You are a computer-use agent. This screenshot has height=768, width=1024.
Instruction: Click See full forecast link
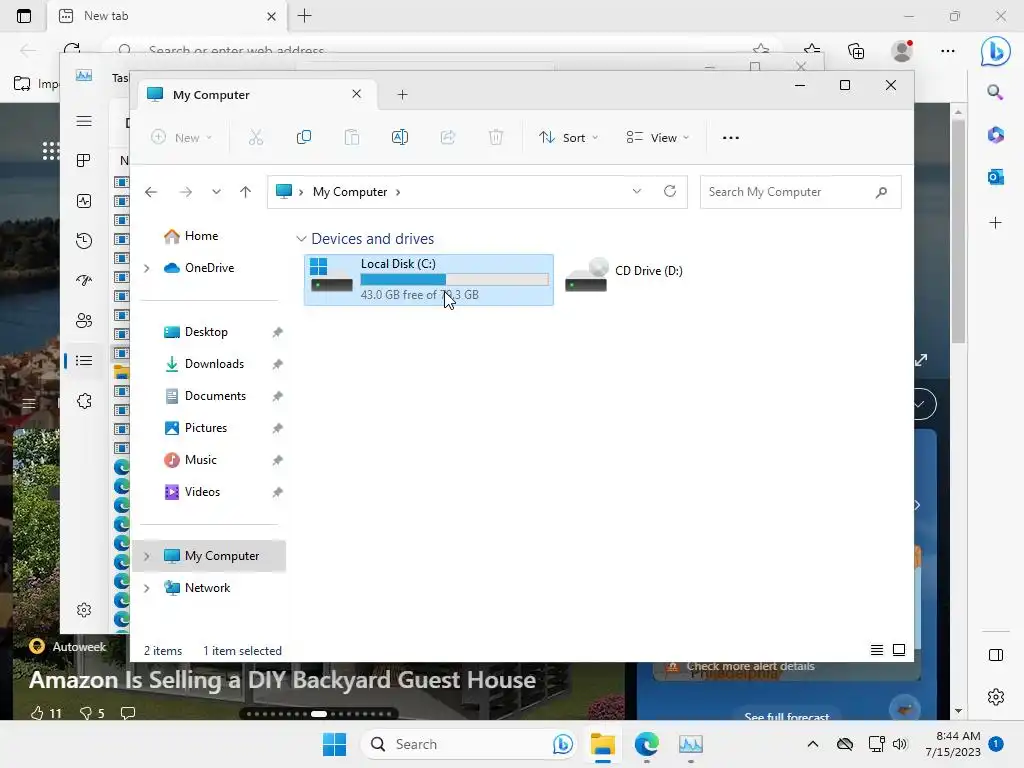point(786,716)
